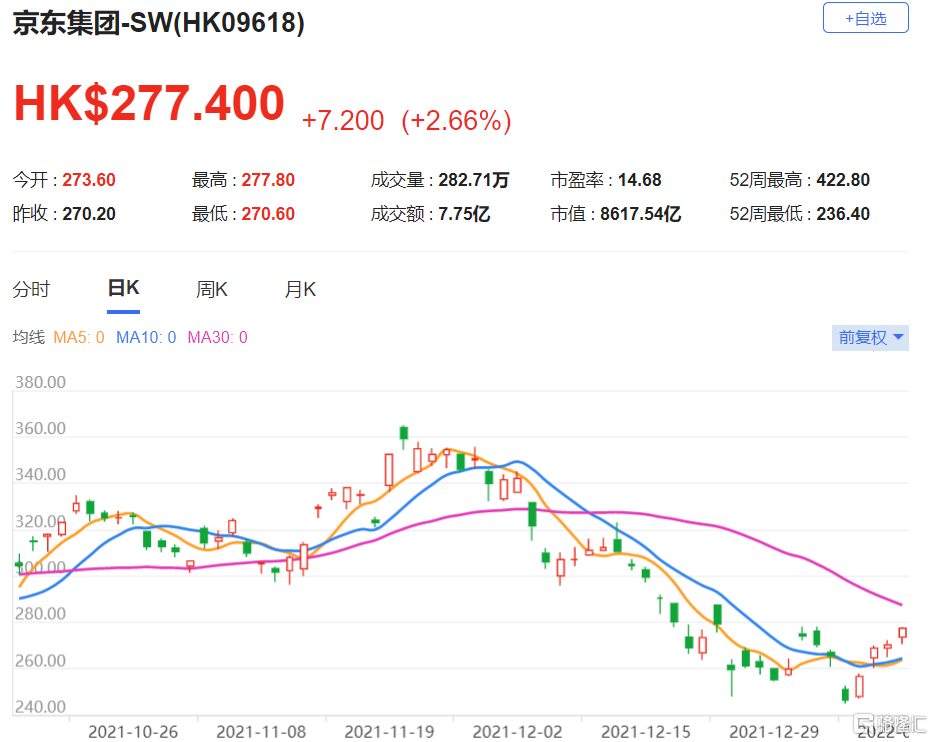
Task: Click the change value +7.200
Action: [343, 120]
